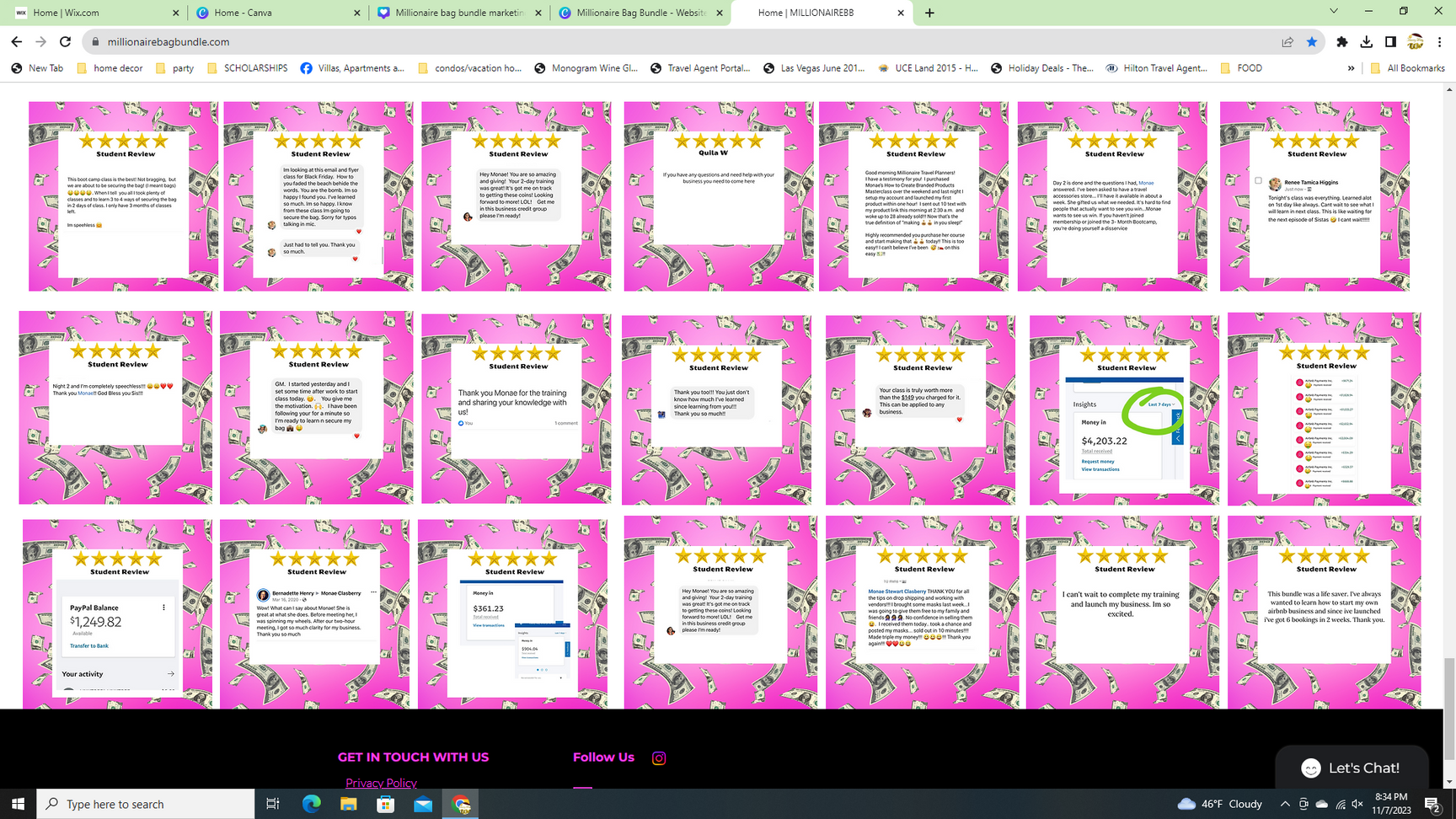Open the Chrome extensions puzzle icon
Viewport: 1456px width, 819px height.
pyautogui.click(x=1342, y=41)
